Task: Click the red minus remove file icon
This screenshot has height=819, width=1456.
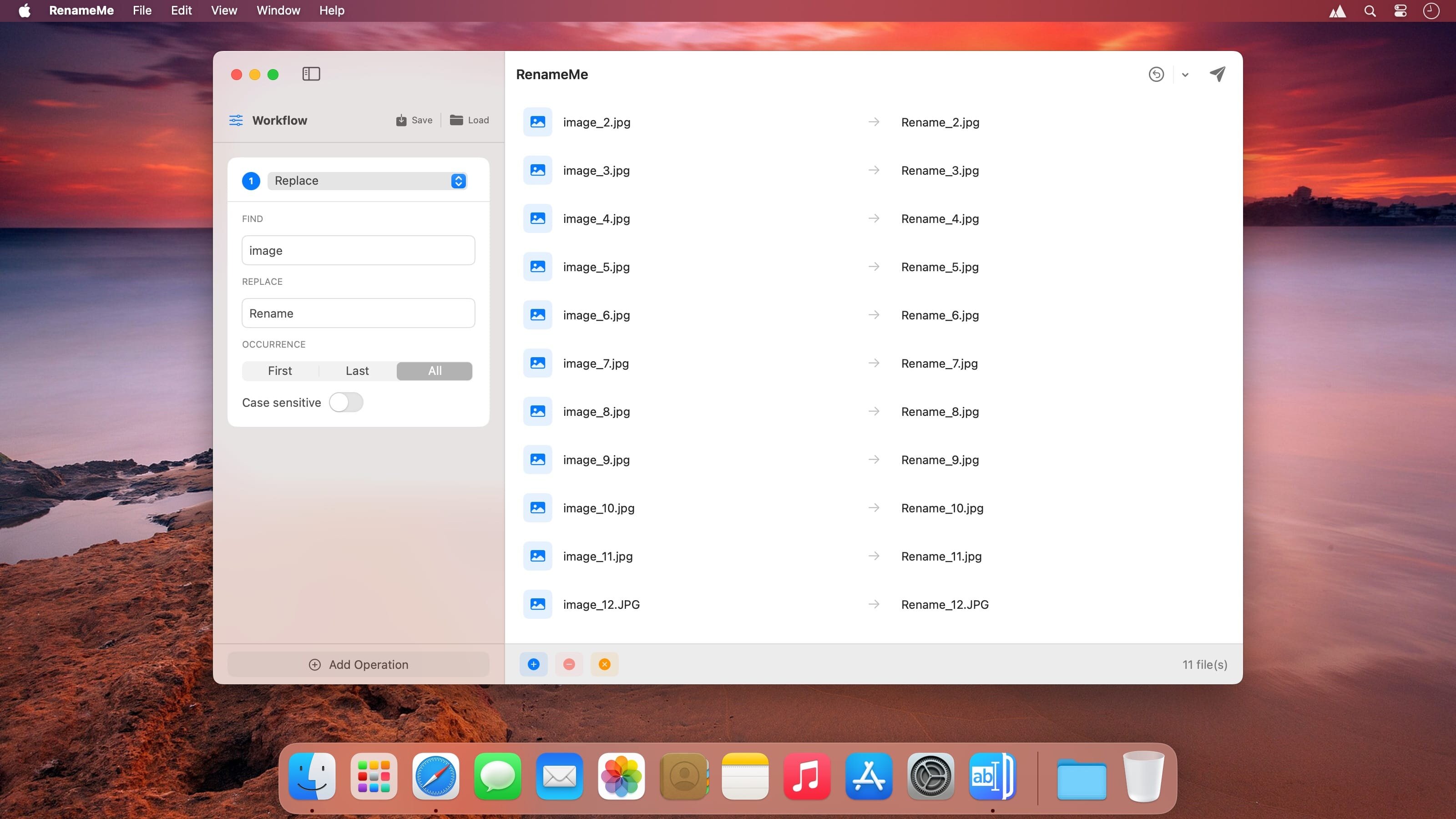Action: pos(569,664)
